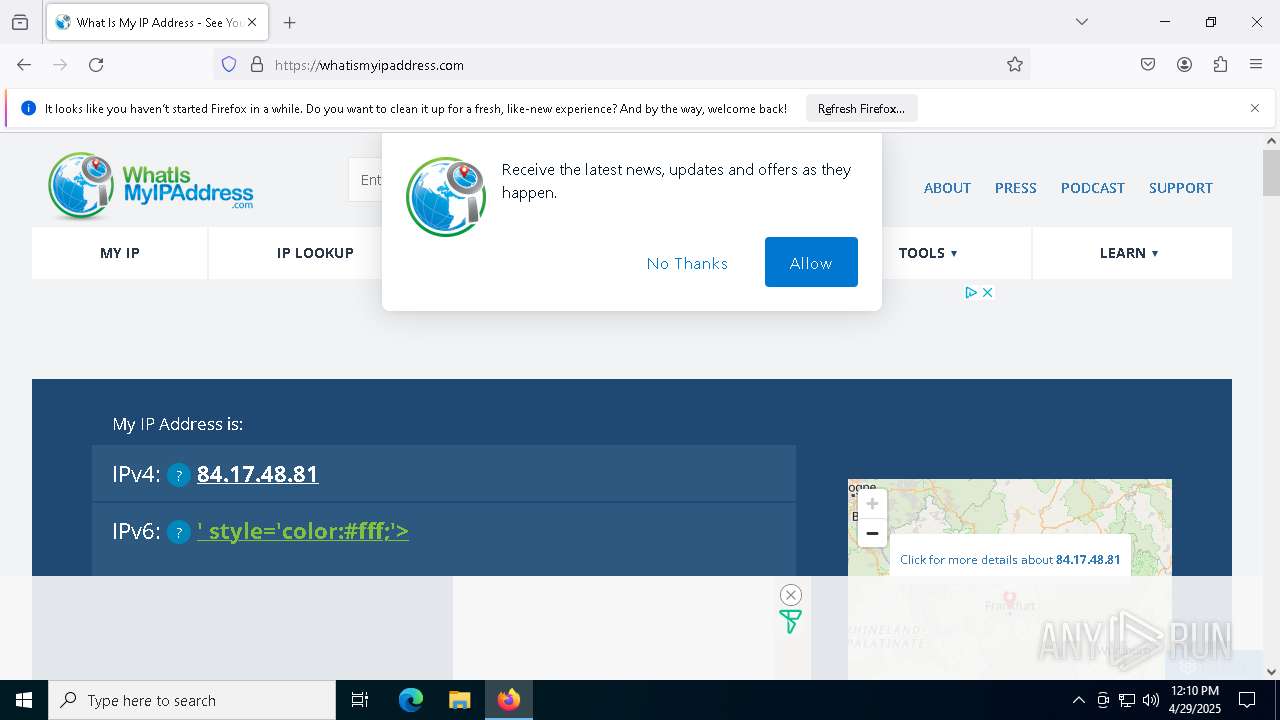The height and width of the screenshot is (720, 1280).
Task: Click the Freestar ad logo icon
Action: coord(790,622)
